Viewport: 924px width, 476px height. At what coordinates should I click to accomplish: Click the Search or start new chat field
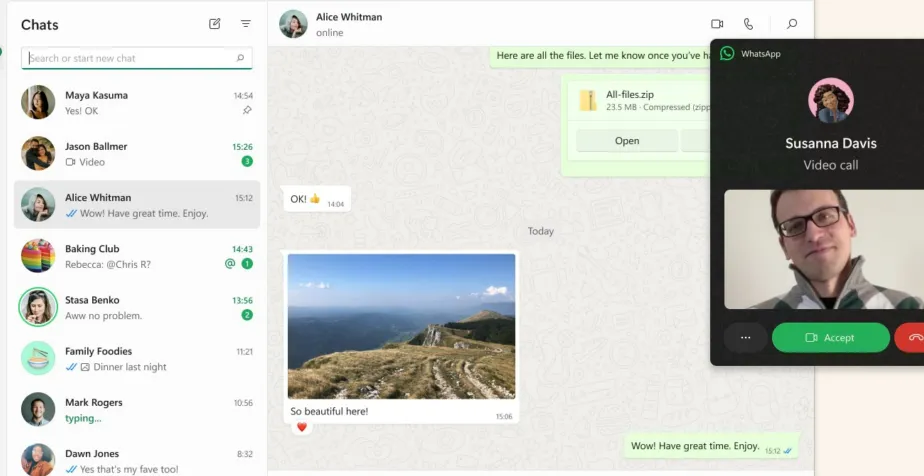130,58
